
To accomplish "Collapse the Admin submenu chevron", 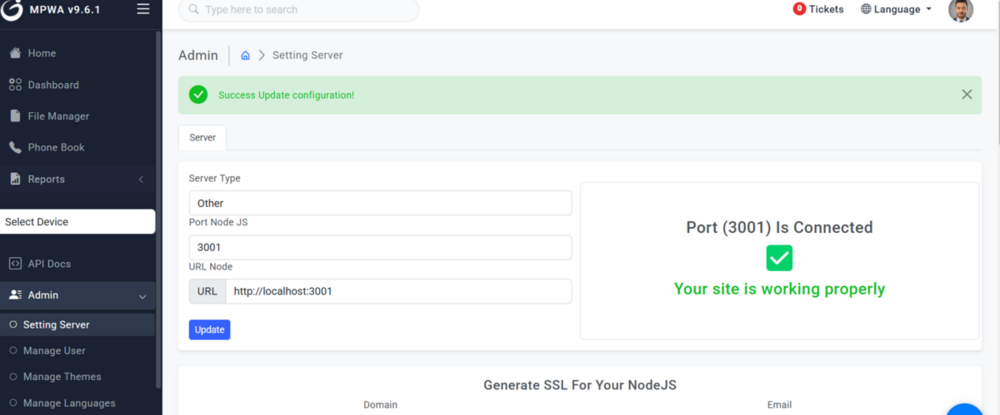I will [142, 296].
